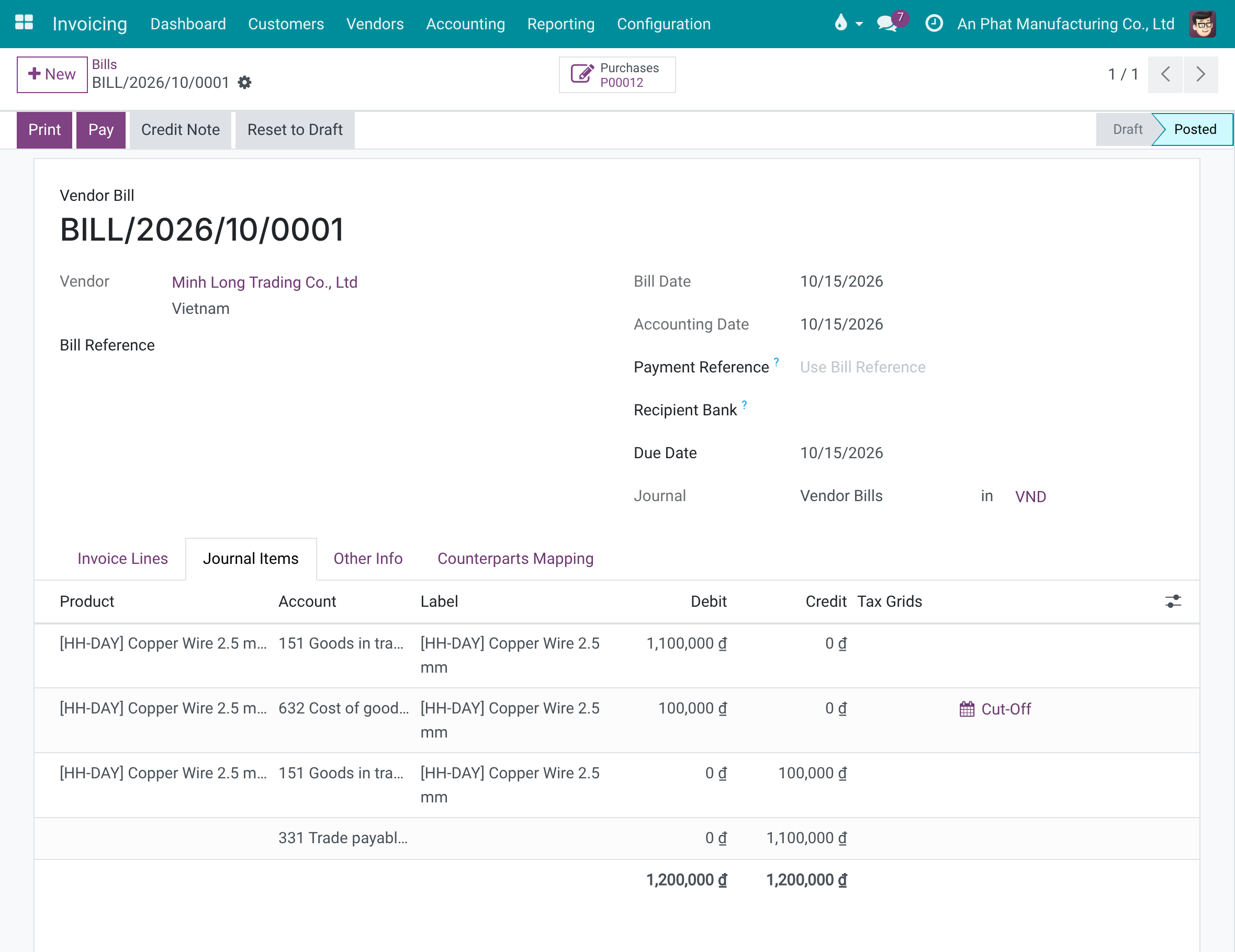The height and width of the screenshot is (952, 1235).
Task: Open the apps grid home menu
Action: click(24, 23)
